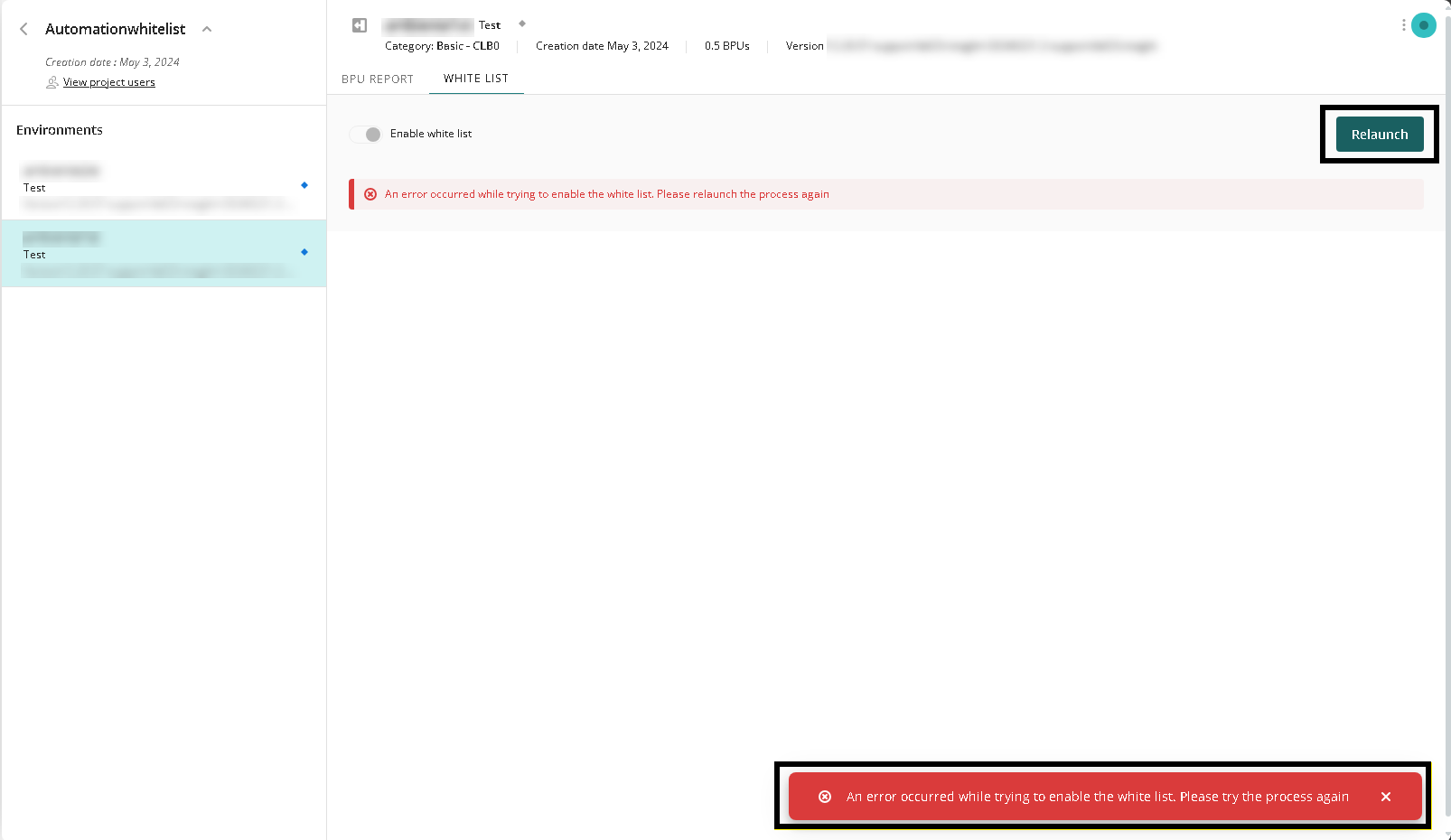Dismiss the red error toast notification

[x=1386, y=797]
